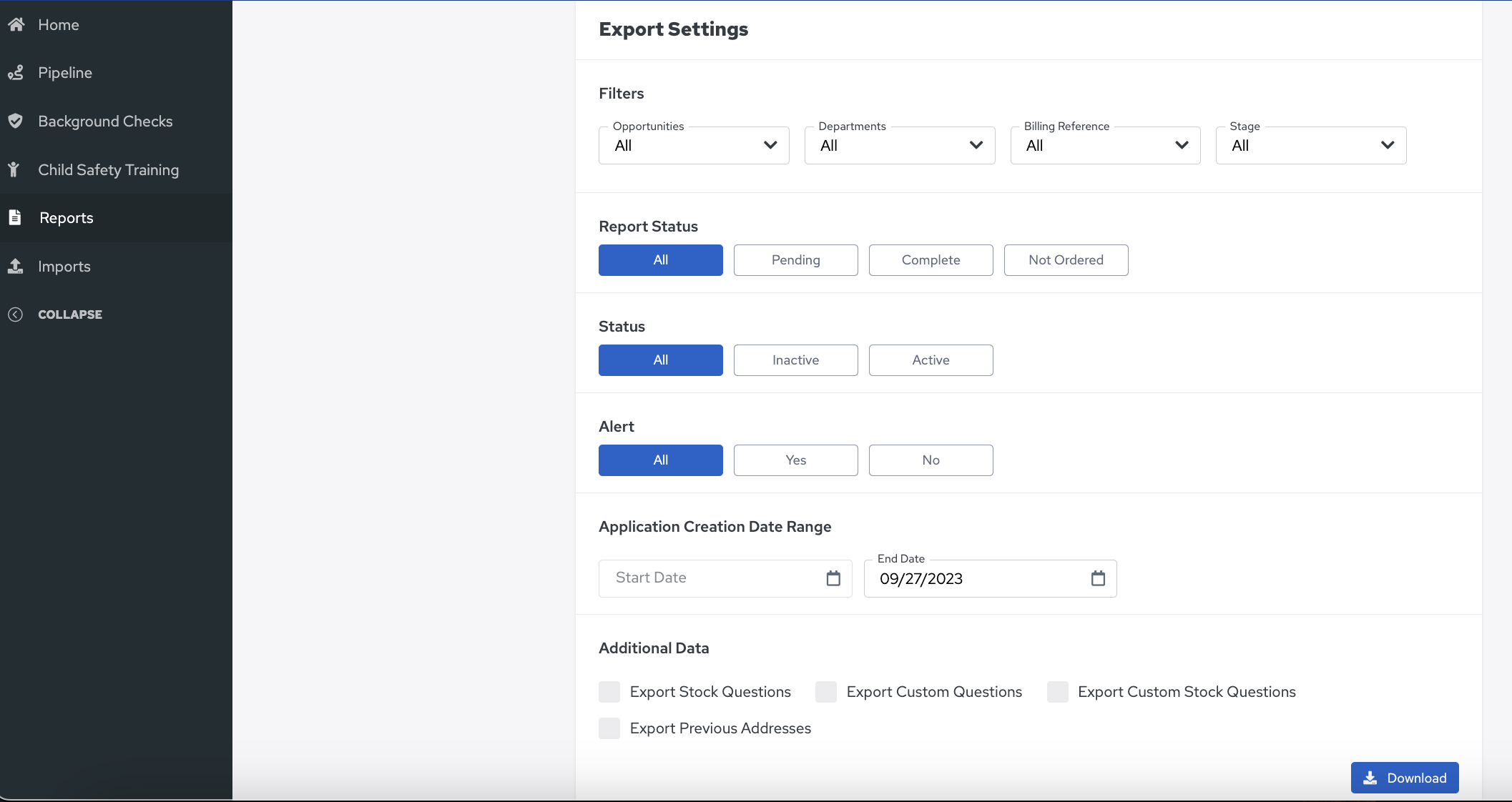Click the Download button
Screen dimensions: 1512x802
(x=1405, y=778)
